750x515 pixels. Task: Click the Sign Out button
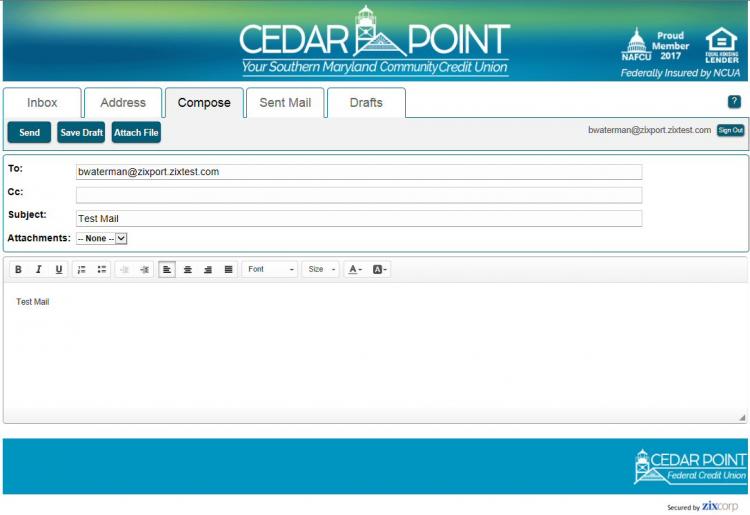point(730,130)
